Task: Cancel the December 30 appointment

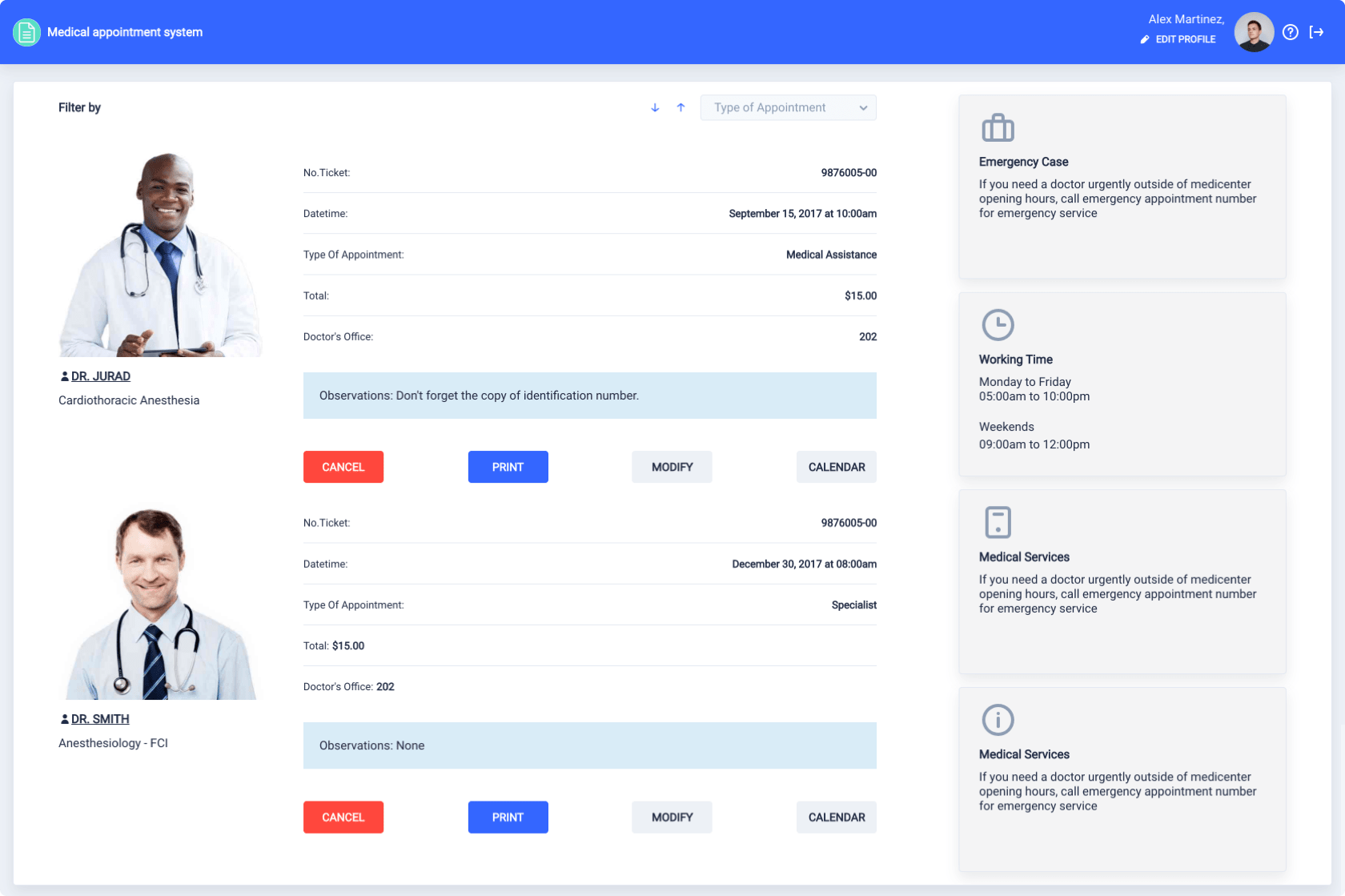Action: pyautogui.click(x=343, y=817)
